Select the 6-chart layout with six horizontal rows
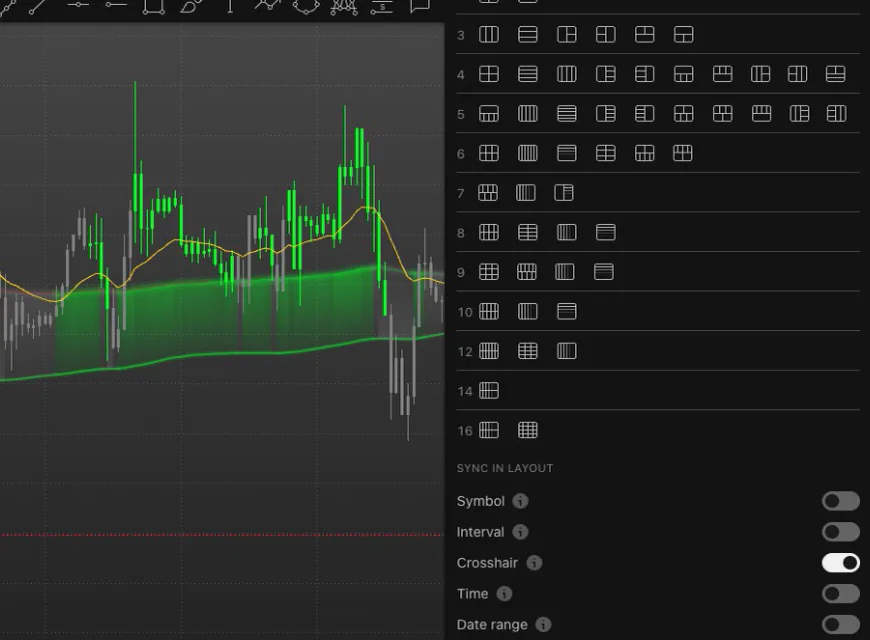 point(566,153)
